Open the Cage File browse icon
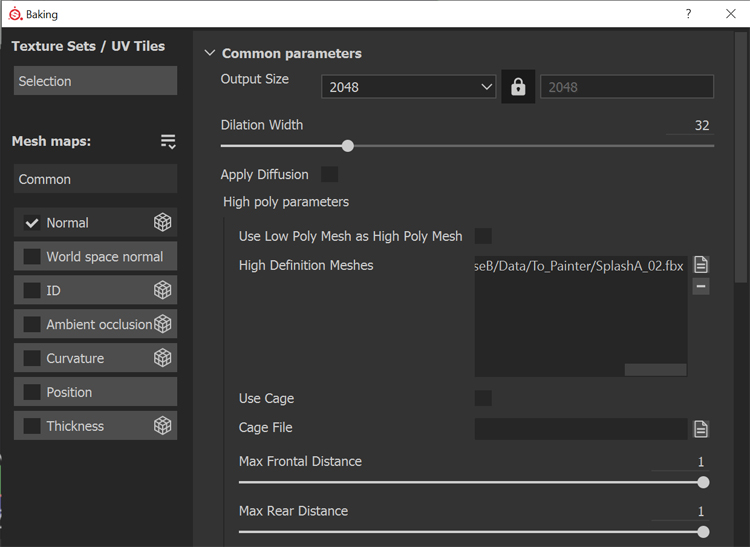This screenshot has height=547, width=750. pyautogui.click(x=701, y=429)
